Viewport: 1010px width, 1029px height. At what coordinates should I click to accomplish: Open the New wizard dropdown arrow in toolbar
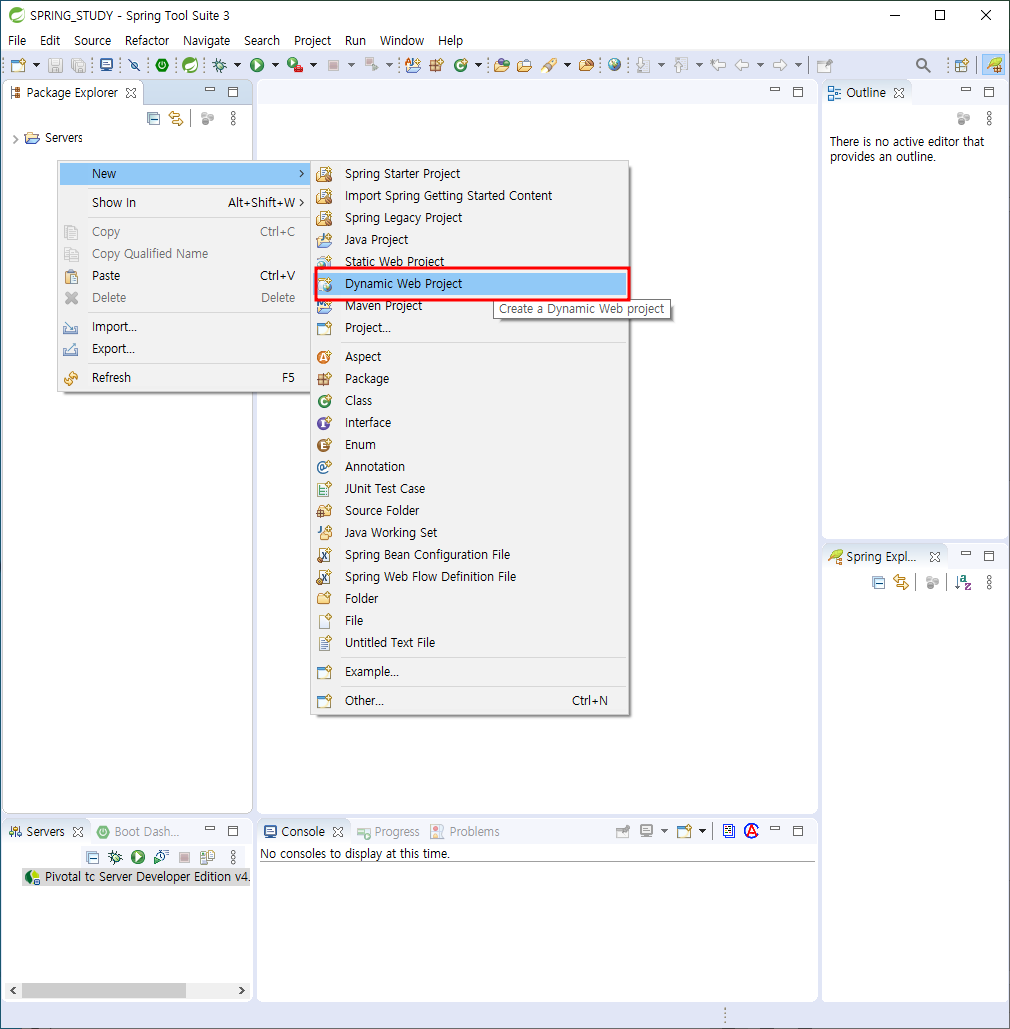pos(36,65)
